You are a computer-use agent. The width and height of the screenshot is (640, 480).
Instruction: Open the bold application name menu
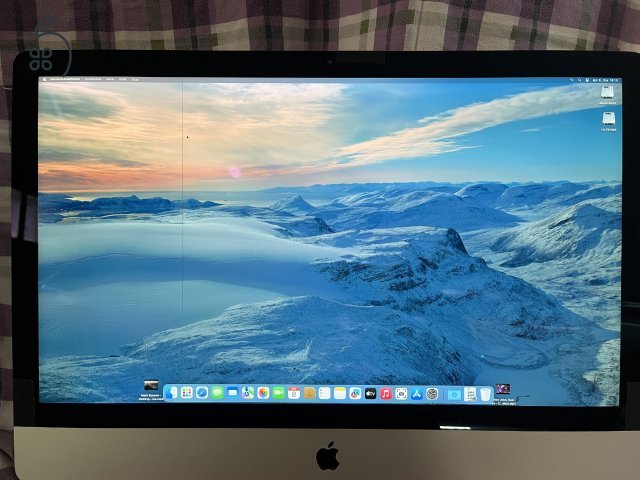click(65, 79)
